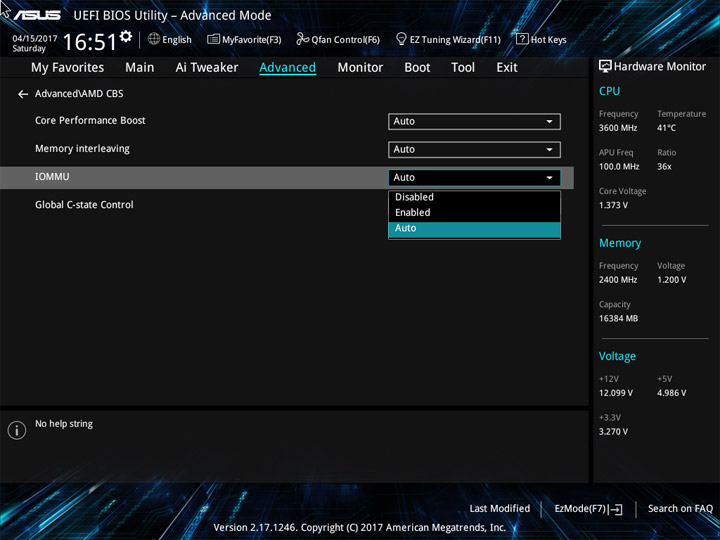Click the Voltage section heading
This screenshot has width=720, height=540.
617,356
